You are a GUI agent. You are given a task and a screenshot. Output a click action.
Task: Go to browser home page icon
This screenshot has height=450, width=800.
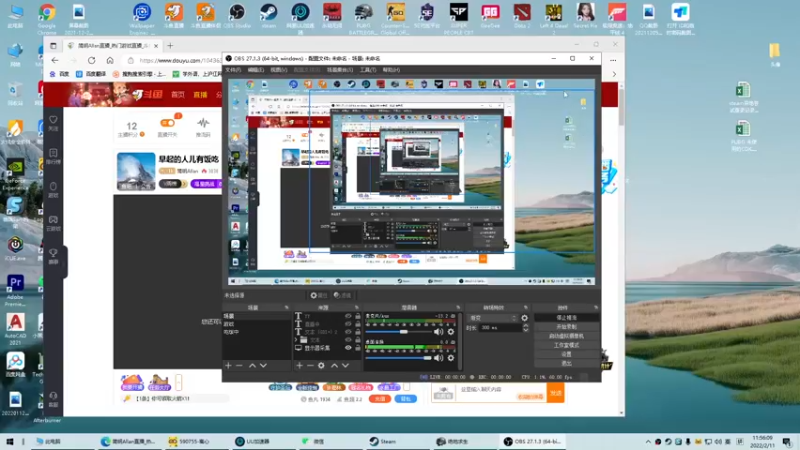[x=110, y=60]
